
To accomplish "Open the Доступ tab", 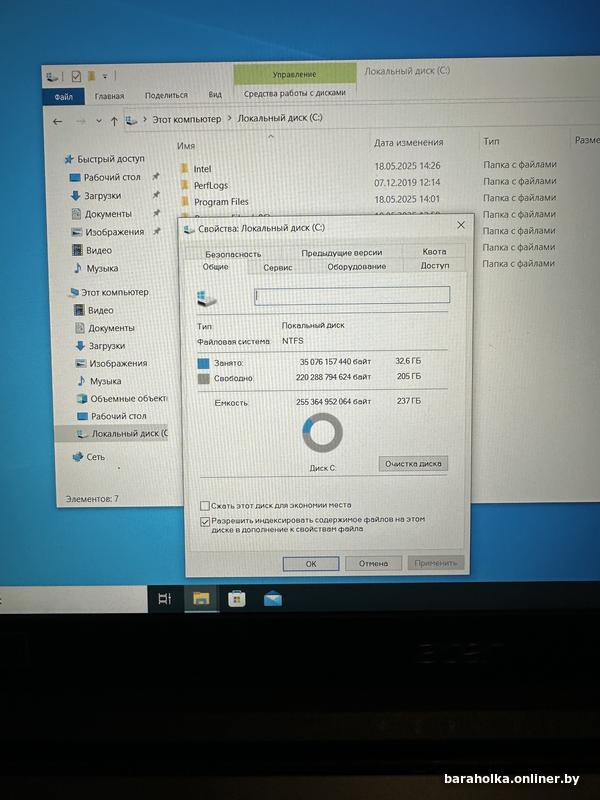I will [x=435, y=265].
